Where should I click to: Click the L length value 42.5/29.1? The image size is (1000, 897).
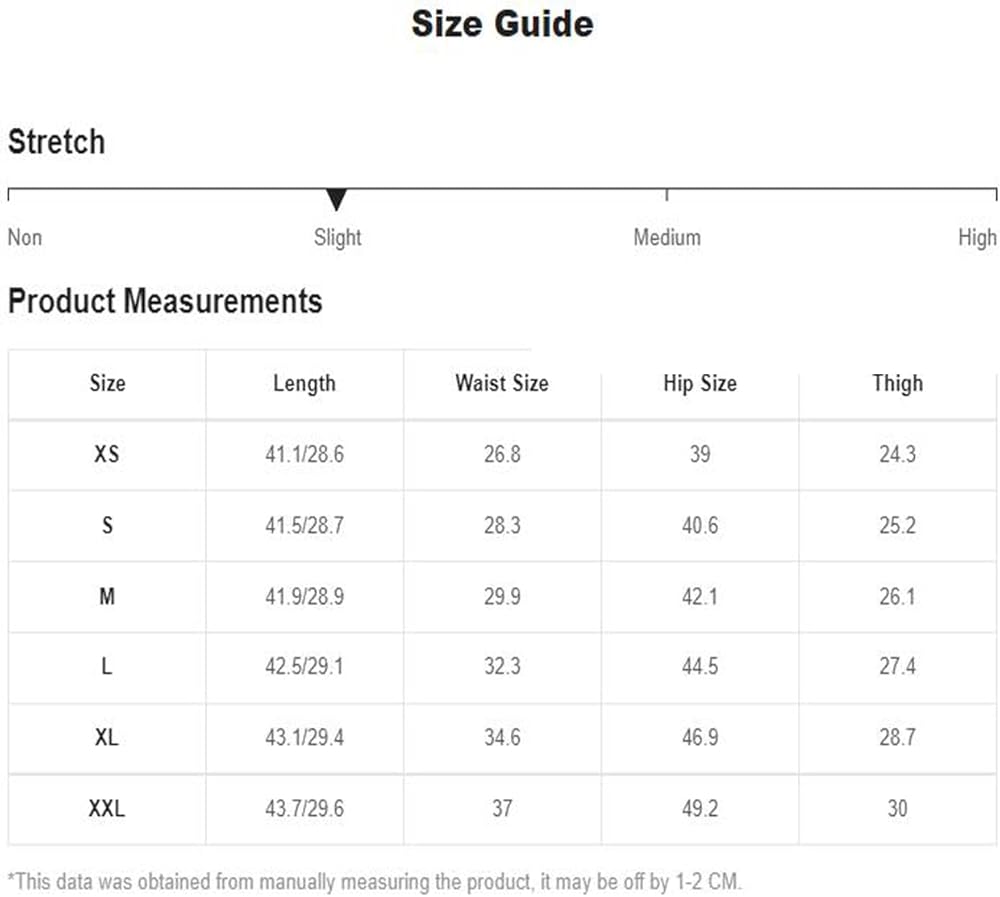304,666
